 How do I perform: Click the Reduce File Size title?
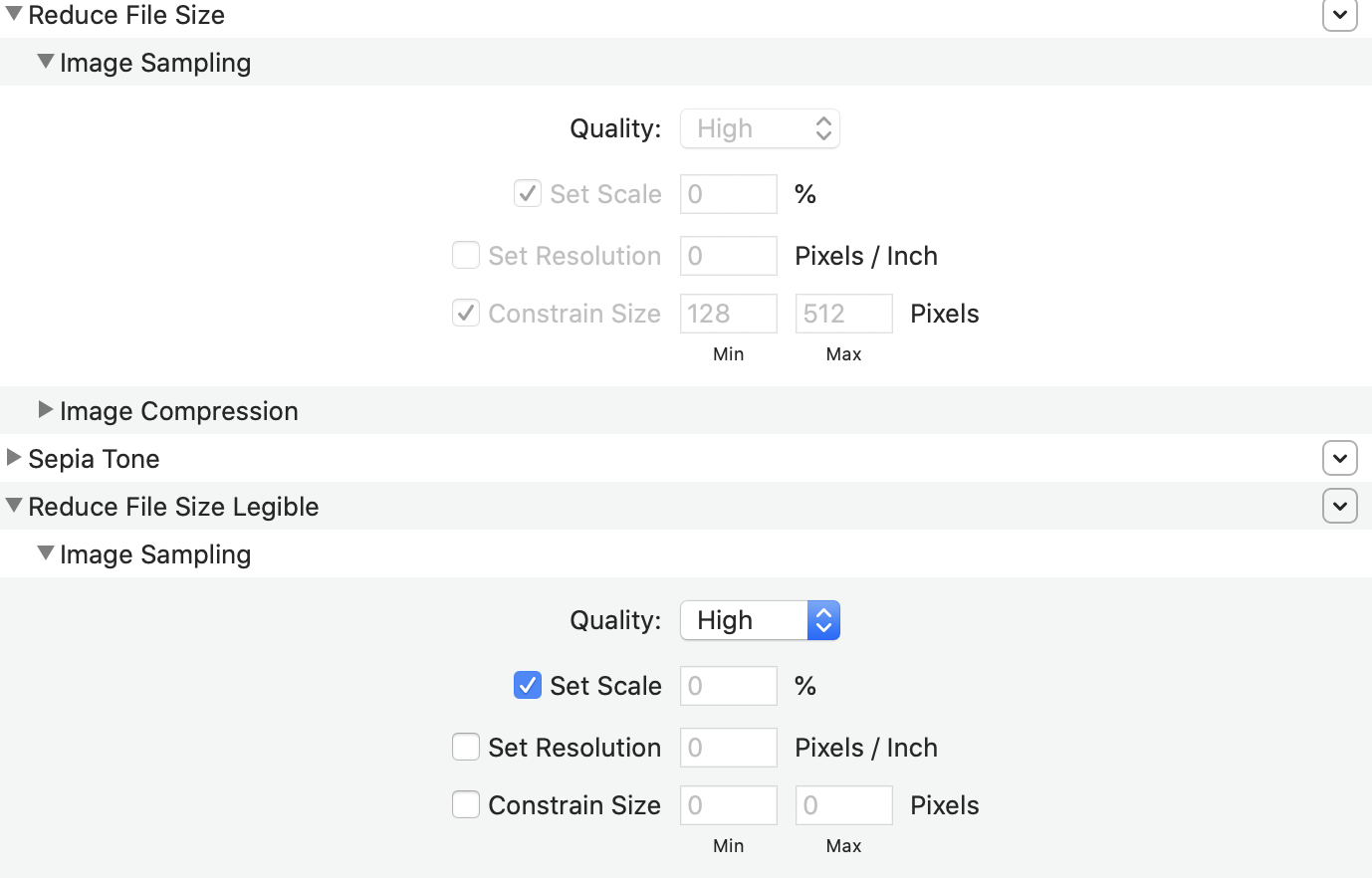pos(126,14)
